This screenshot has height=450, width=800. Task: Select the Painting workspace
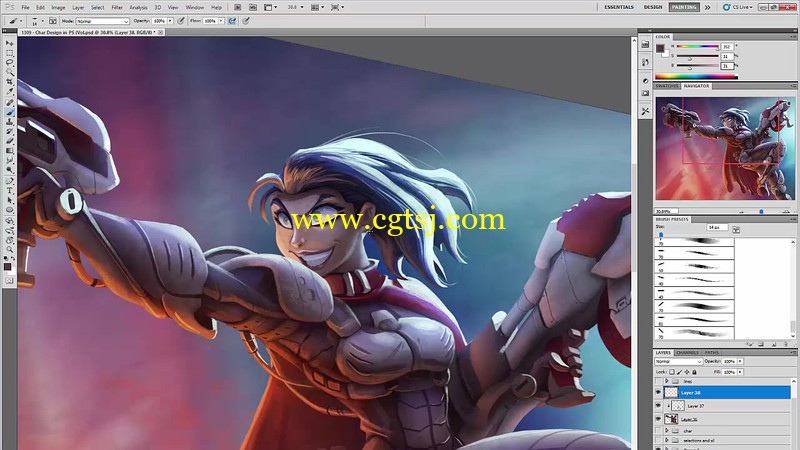684,7
